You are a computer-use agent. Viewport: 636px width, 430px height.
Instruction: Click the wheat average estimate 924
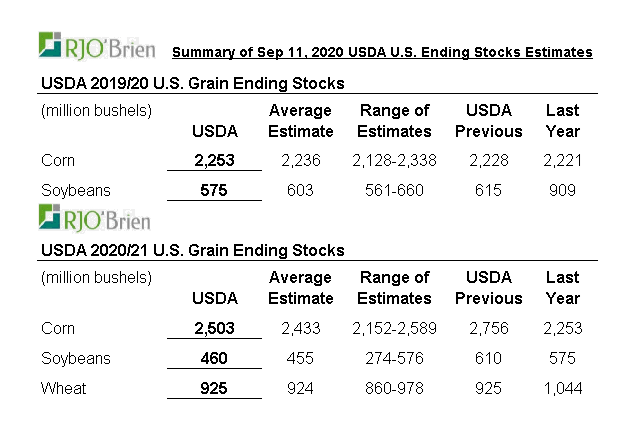tap(300, 388)
